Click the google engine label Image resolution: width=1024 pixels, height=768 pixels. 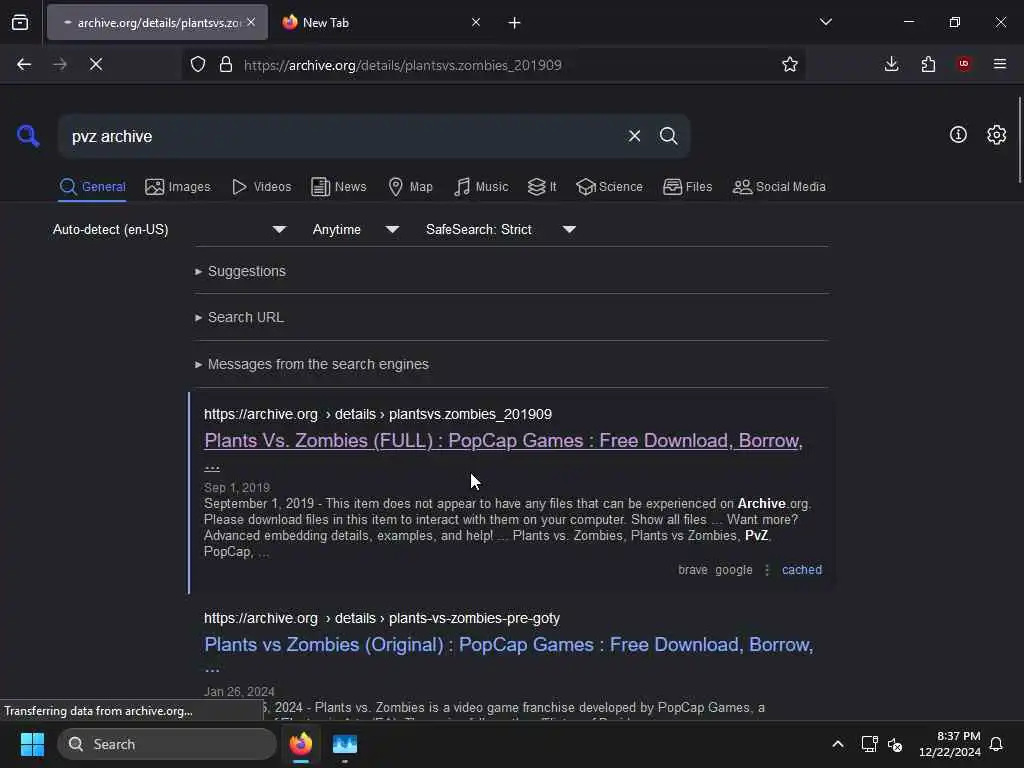(733, 569)
